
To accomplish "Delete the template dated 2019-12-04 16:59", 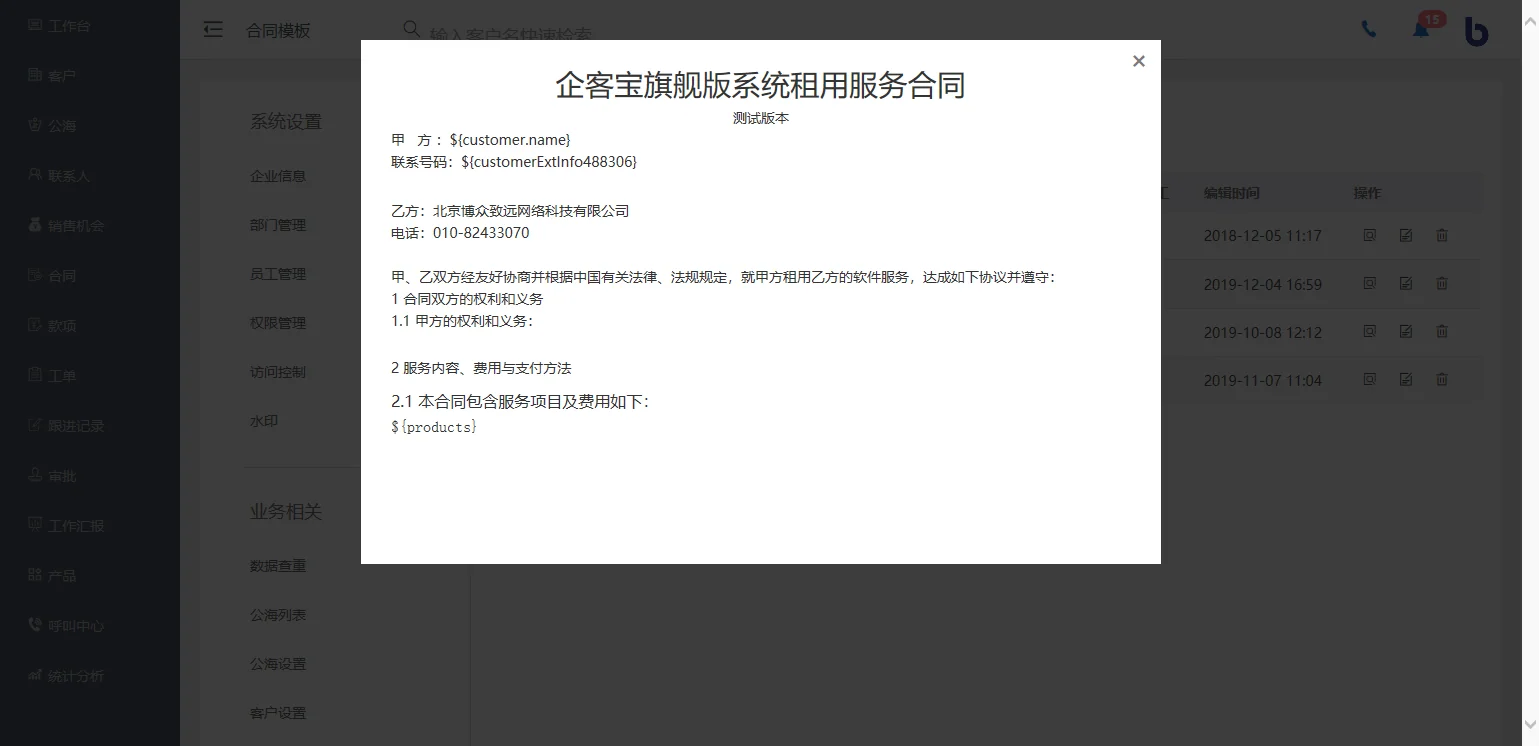I will [1442, 284].
